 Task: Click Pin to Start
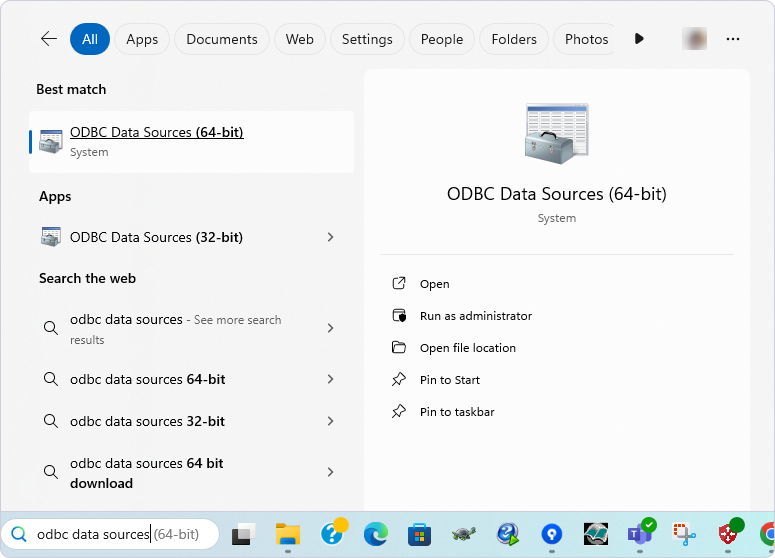[x=450, y=380]
